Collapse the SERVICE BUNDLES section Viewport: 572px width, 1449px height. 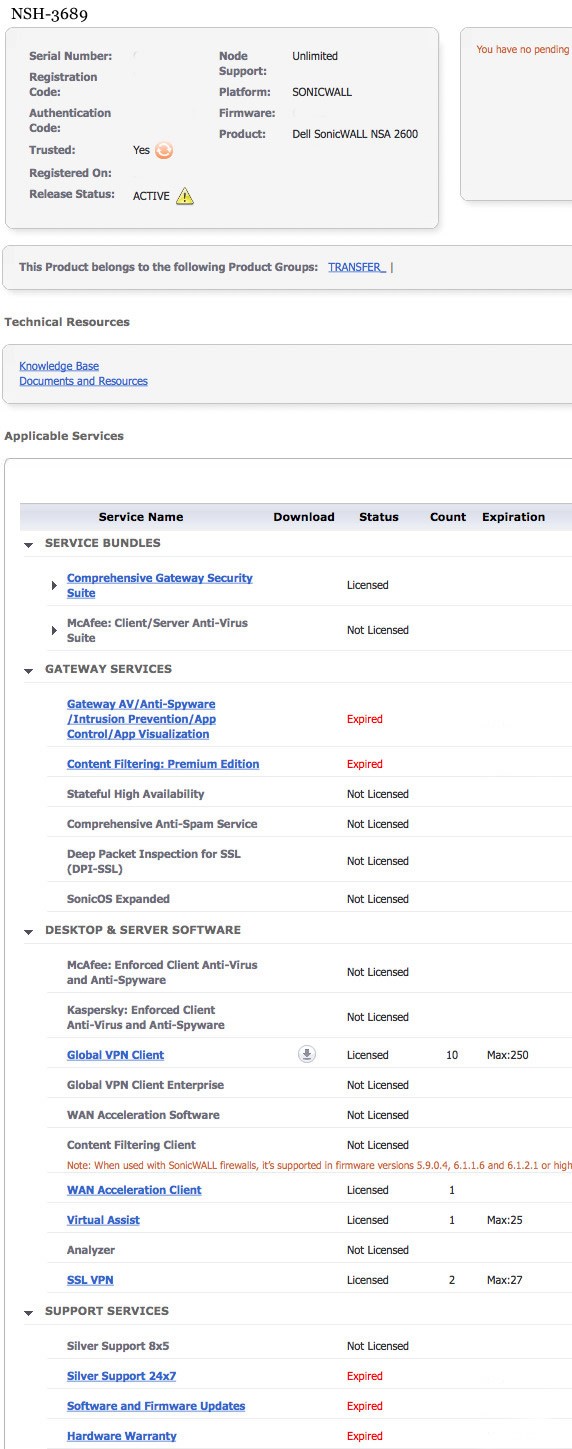point(29,544)
